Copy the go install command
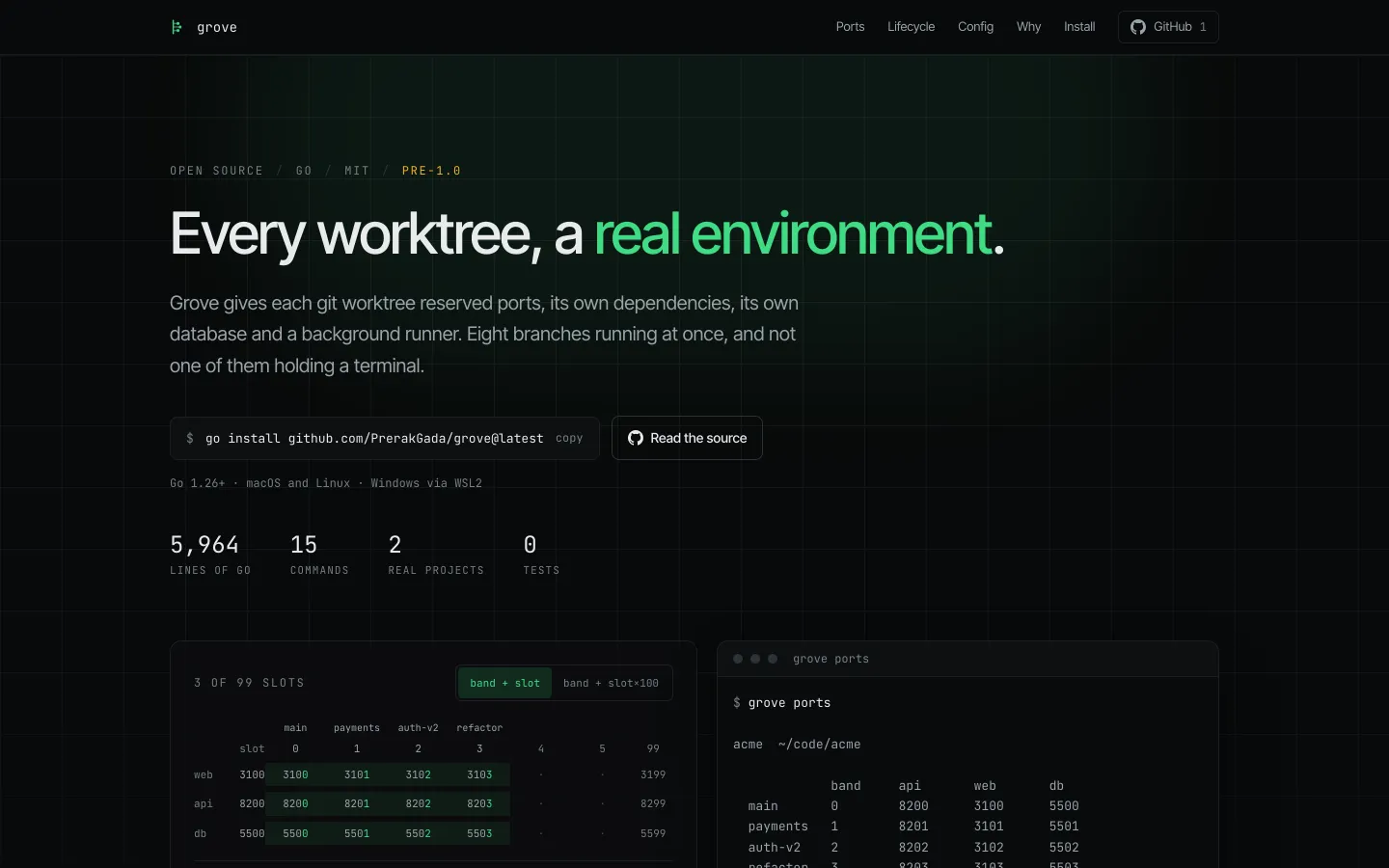Image resolution: width=1389 pixels, height=868 pixels. [569, 438]
